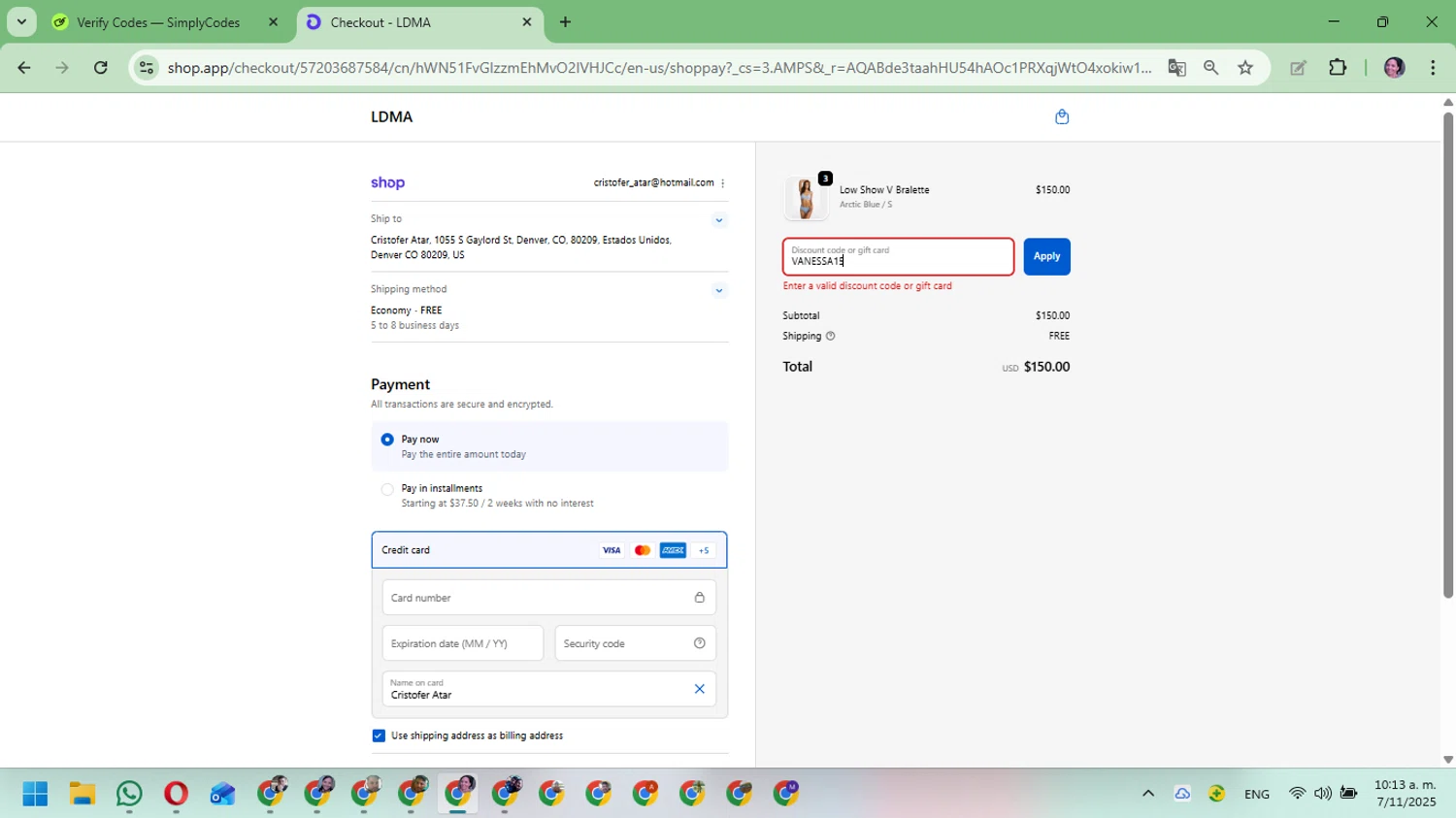Open account options next to email address
Screen dimensions: 1456x818
tap(722, 183)
